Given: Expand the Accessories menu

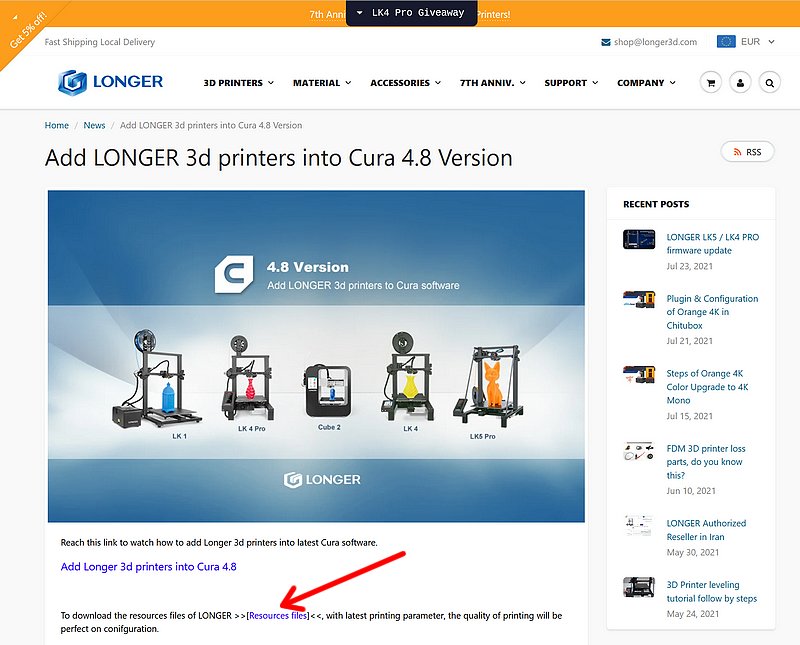Looking at the screenshot, I should [406, 83].
